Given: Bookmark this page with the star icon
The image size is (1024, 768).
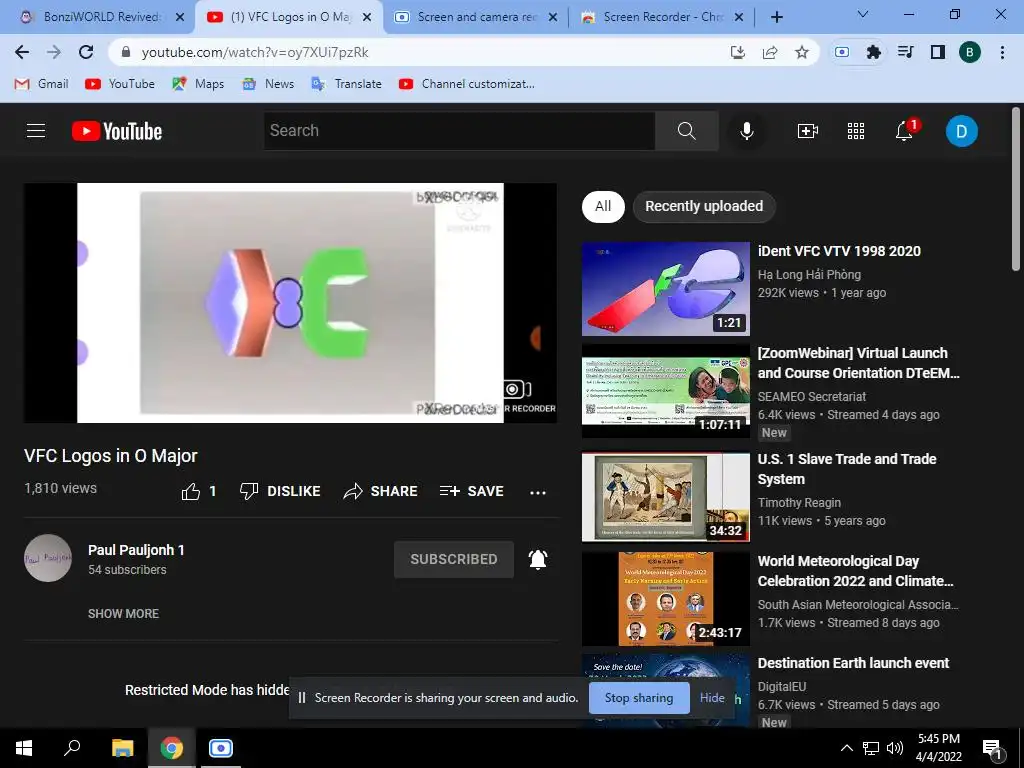Looking at the screenshot, I should pyautogui.click(x=801, y=52).
